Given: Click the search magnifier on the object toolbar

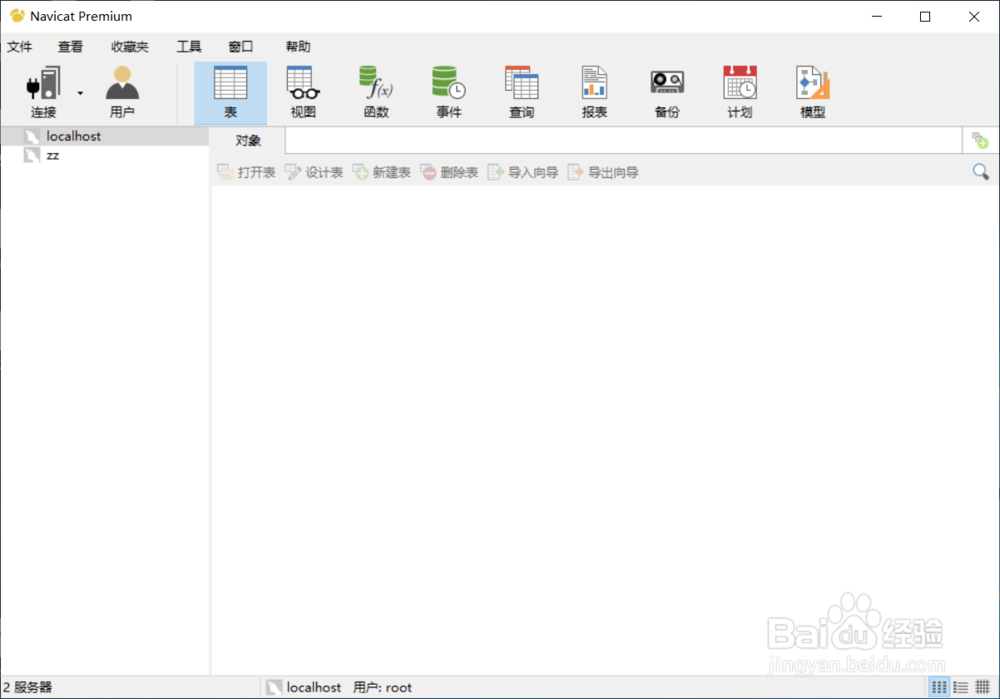Looking at the screenshot, I should pyautogui.click(x=981, y=172).
